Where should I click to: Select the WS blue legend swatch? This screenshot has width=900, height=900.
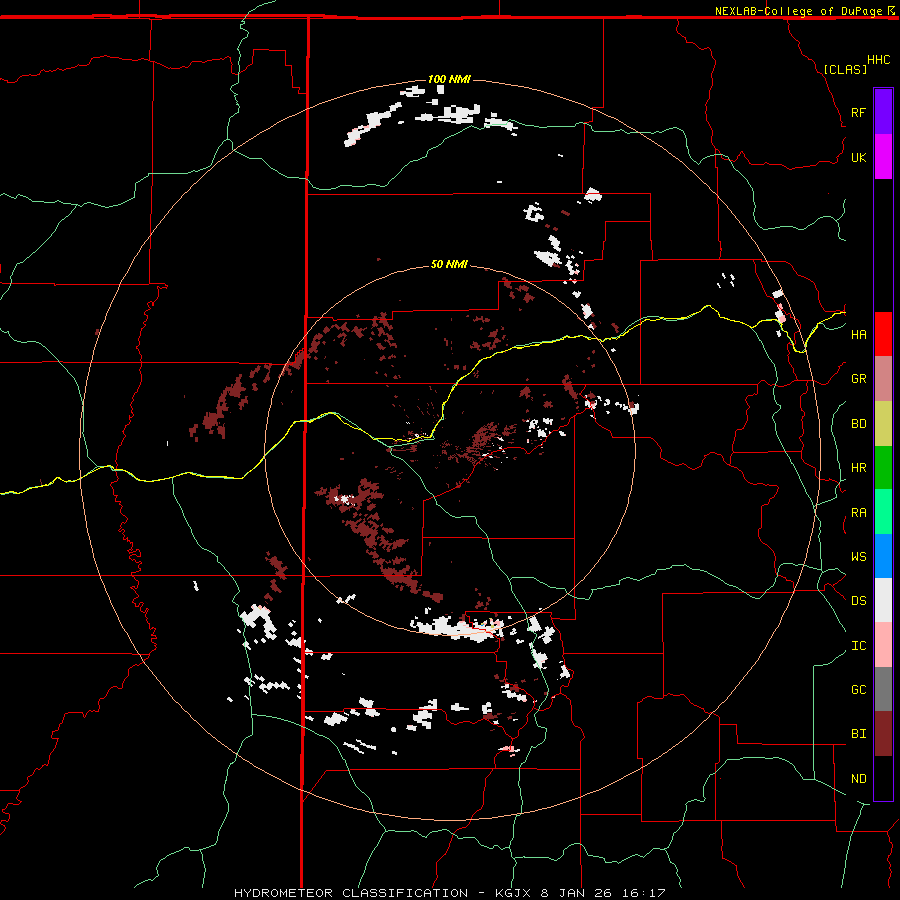tap(883, 556)
